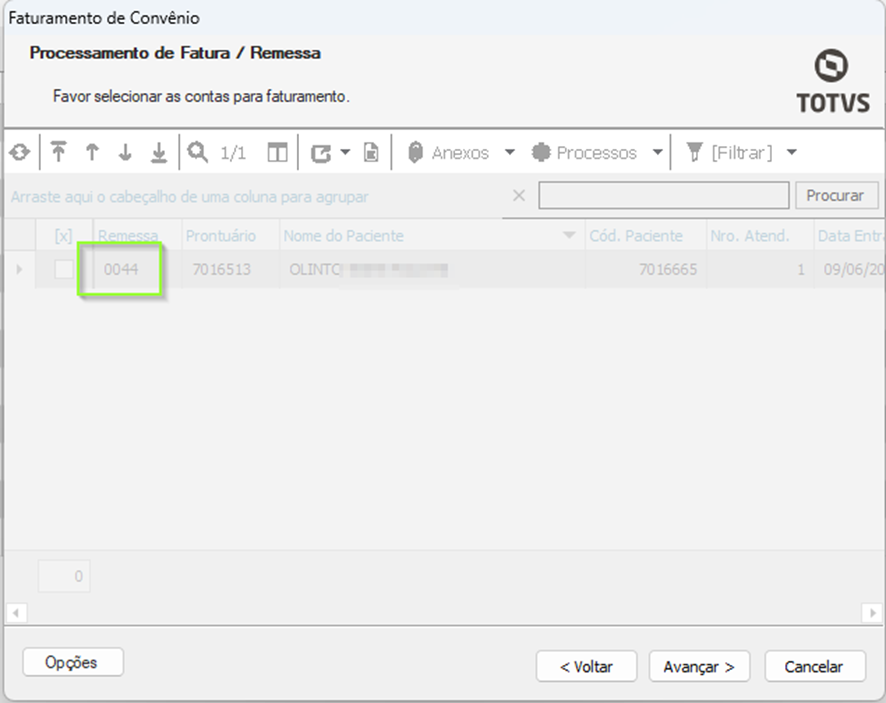Click the Nome do Paciente column header
Image resolution: width=886 pixels, height=703 pixels.
[432, 236]
